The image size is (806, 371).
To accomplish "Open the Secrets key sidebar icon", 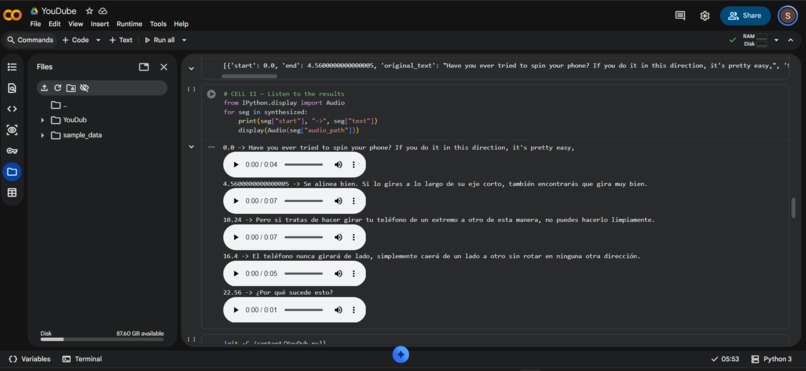I will pos(12,151).
